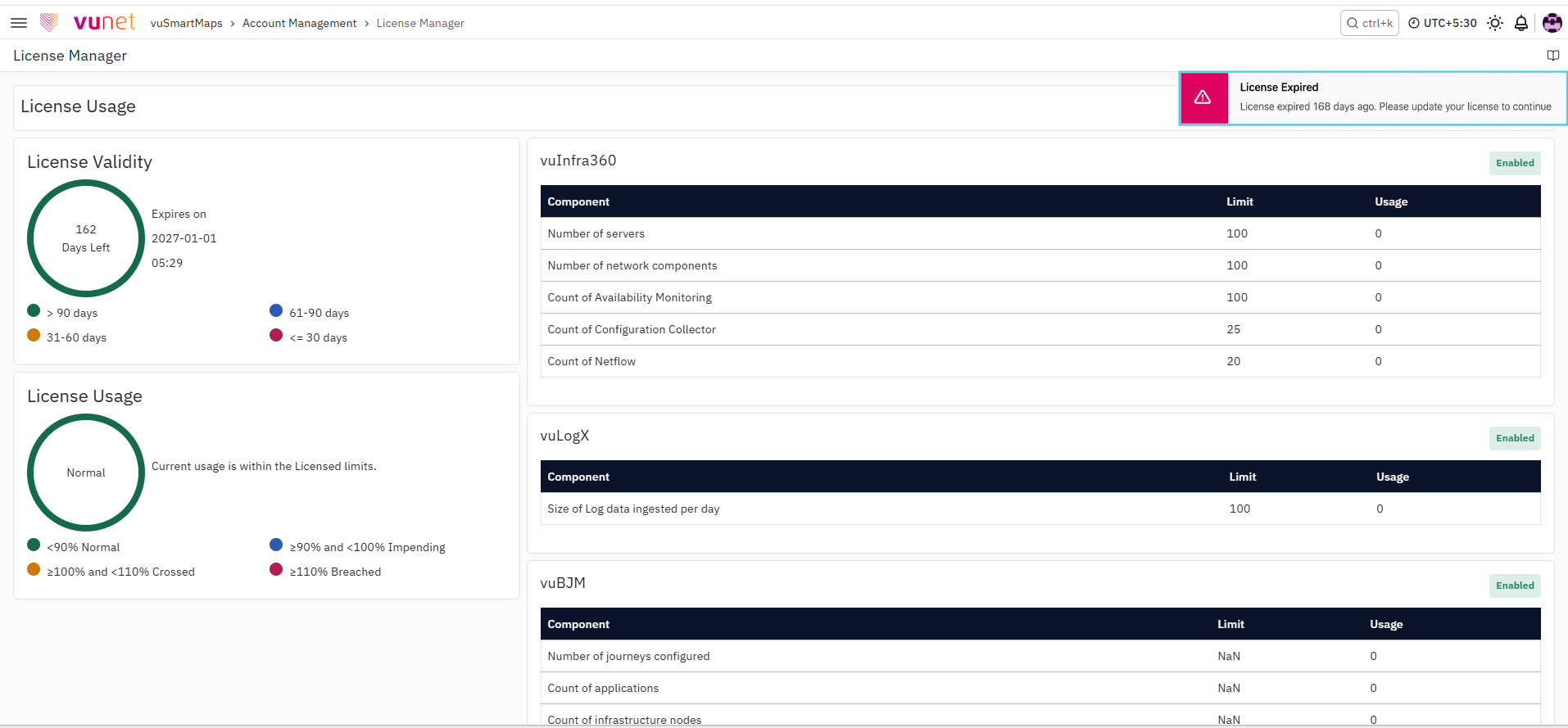Click the License Expired notification message
Image resolution: width=1568 pixels, height=728 pixels.
pyautogui.click(x=1395, y=106)
